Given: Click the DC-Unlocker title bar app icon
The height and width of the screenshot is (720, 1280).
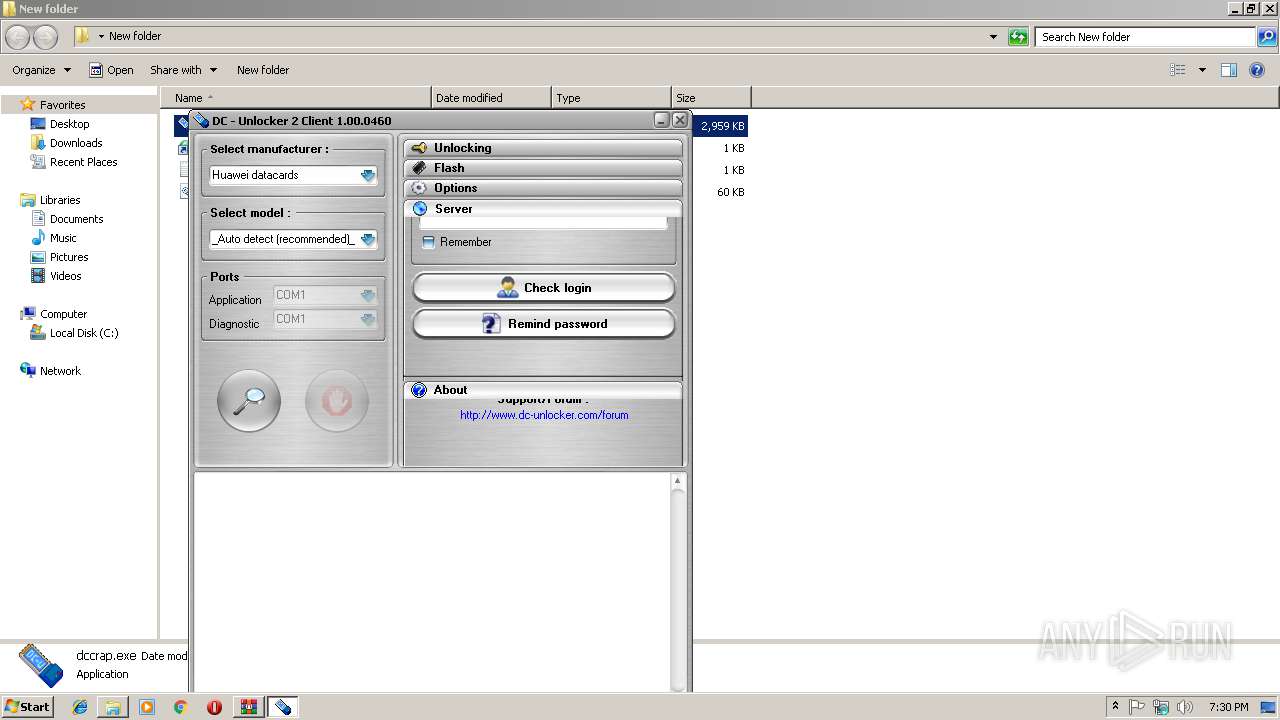Looking at the screenshot, I should [201, 121].
